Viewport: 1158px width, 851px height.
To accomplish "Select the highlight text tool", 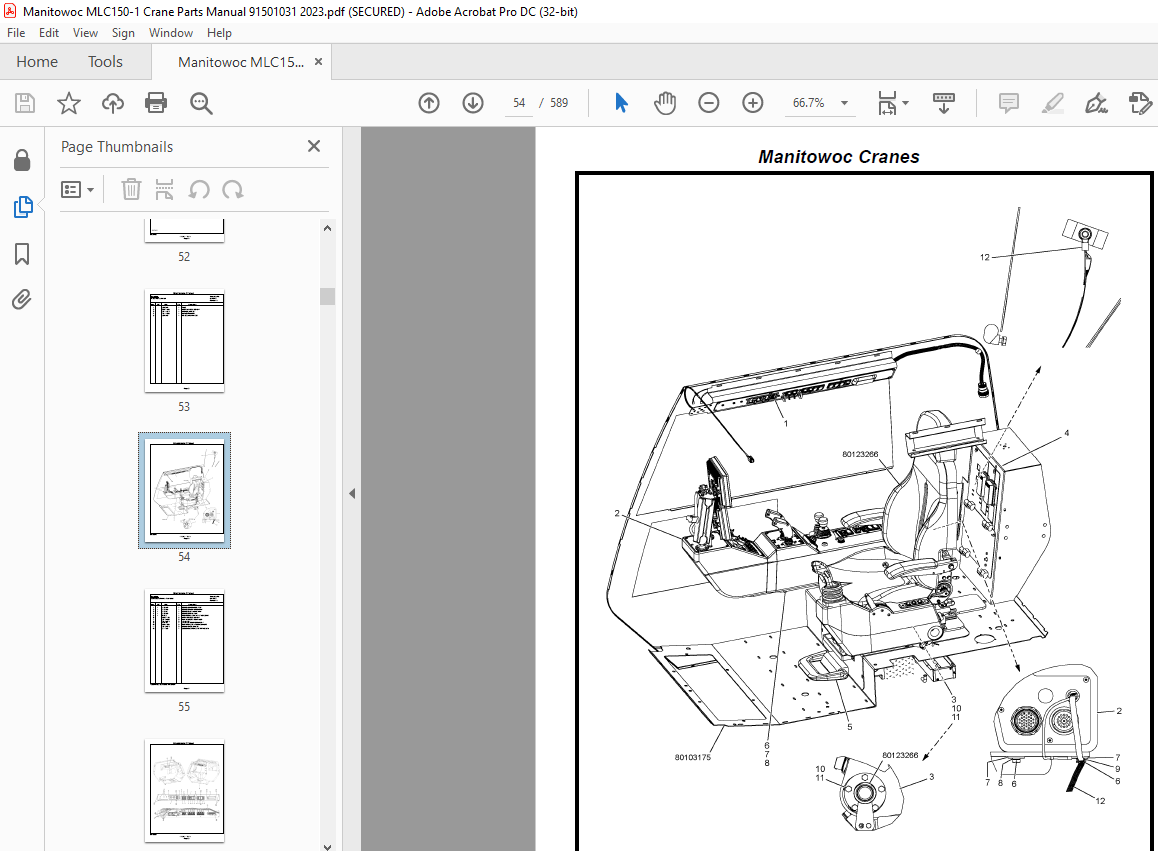I will [1052, 103].
